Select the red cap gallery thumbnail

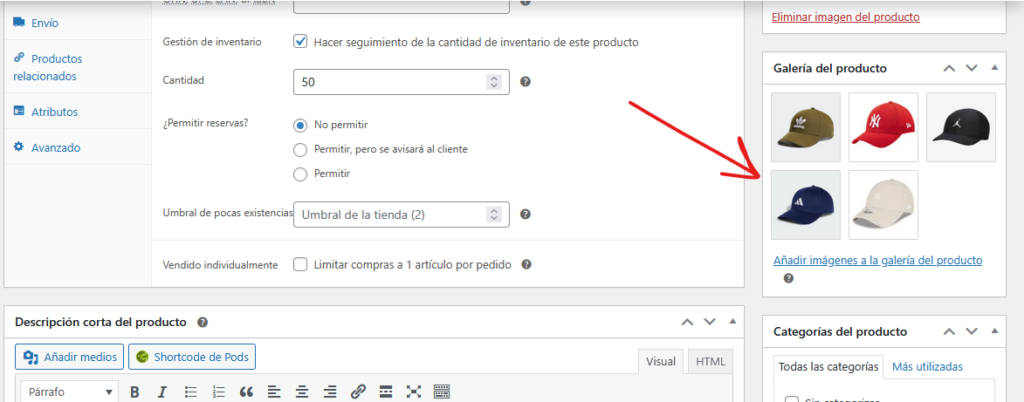[883, 126]
